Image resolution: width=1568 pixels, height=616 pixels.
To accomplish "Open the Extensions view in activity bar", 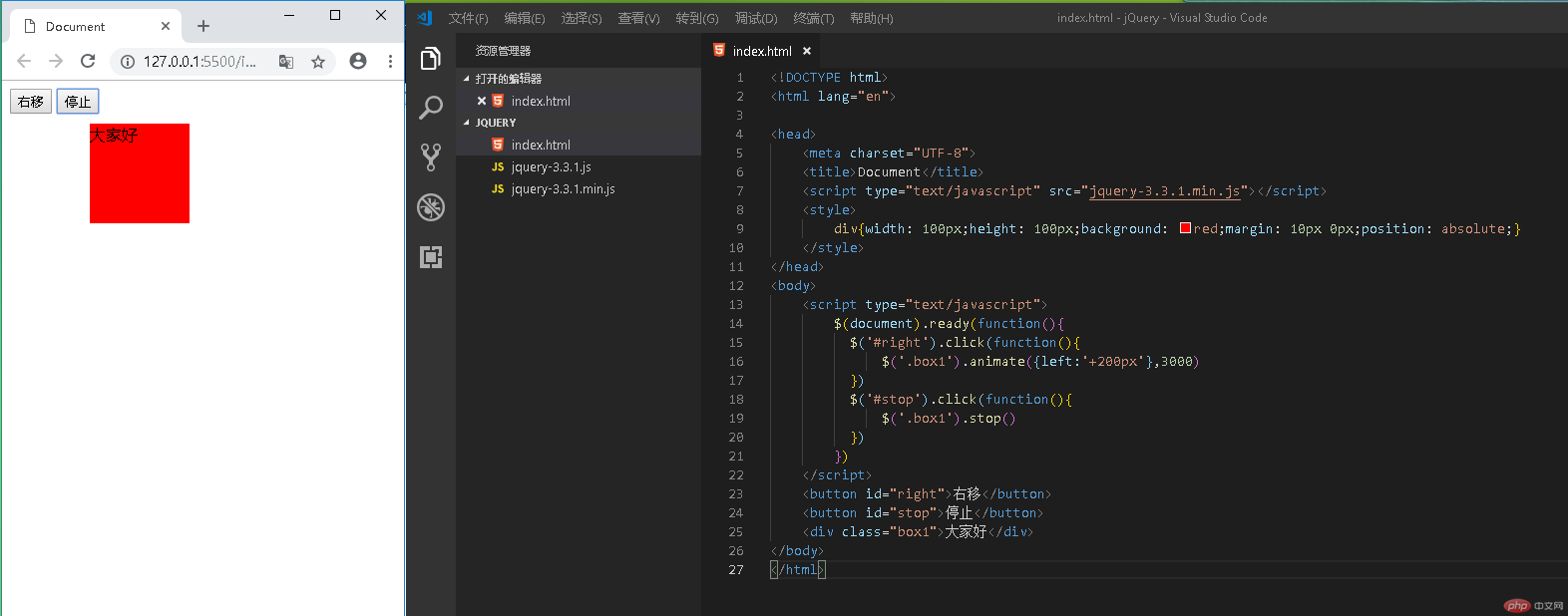I will [431, 256].
